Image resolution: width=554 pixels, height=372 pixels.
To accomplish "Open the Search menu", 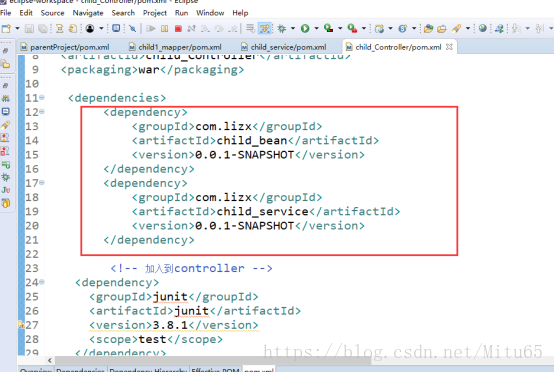I will 123,13.
